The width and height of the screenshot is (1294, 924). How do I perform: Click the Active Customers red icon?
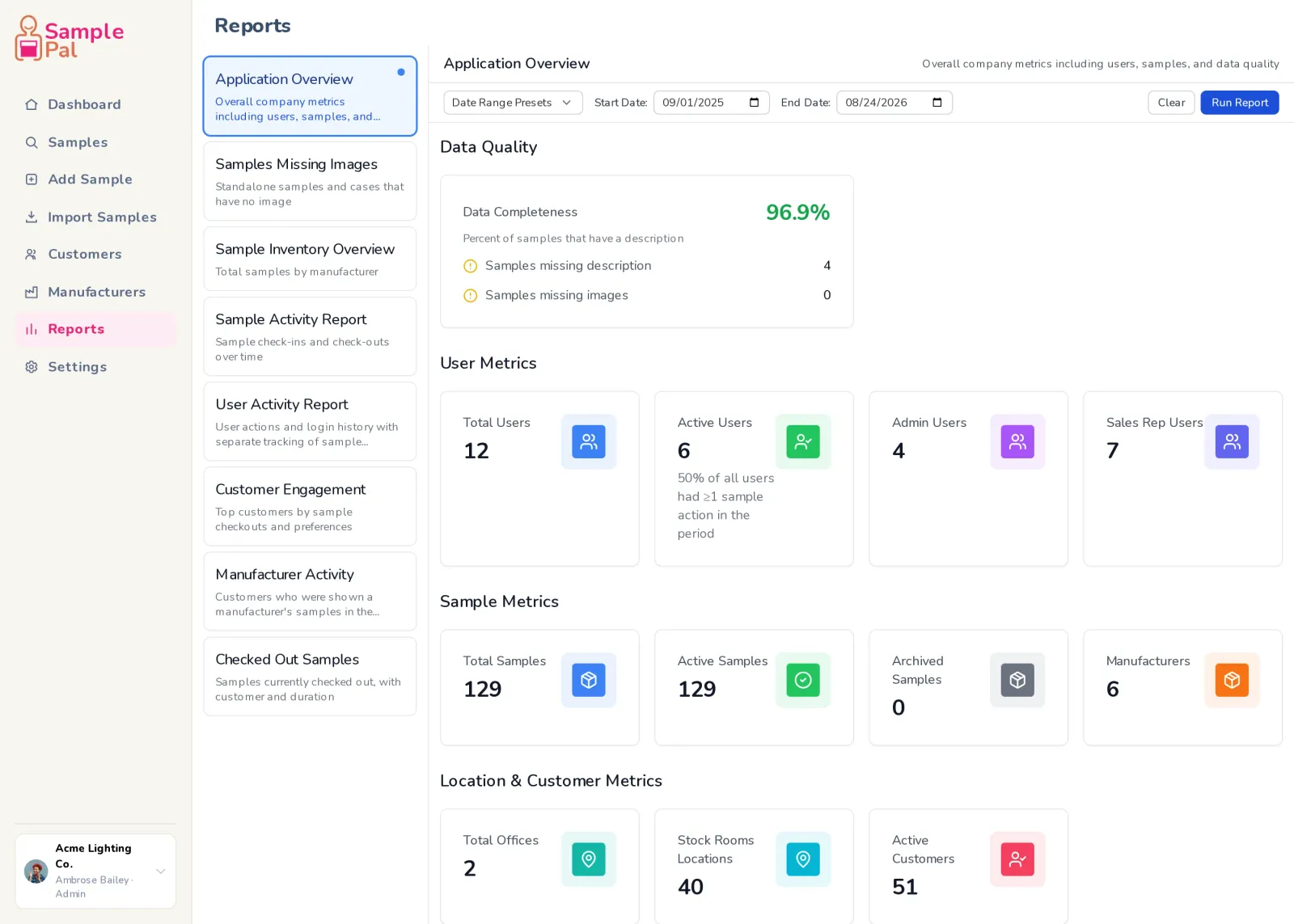[x=1017, y=859]
